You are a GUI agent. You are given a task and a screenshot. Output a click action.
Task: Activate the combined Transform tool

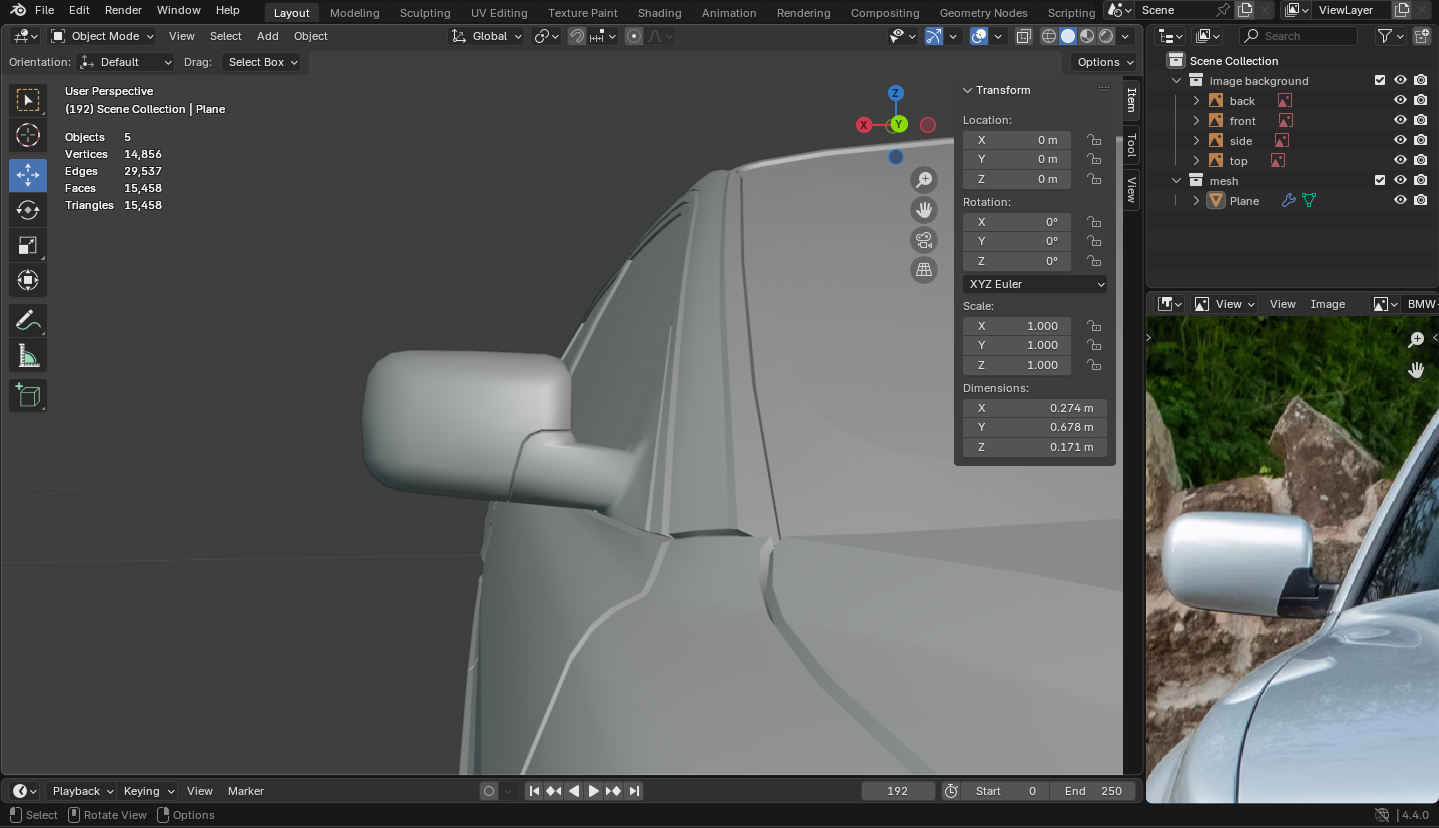click(28, 280)
